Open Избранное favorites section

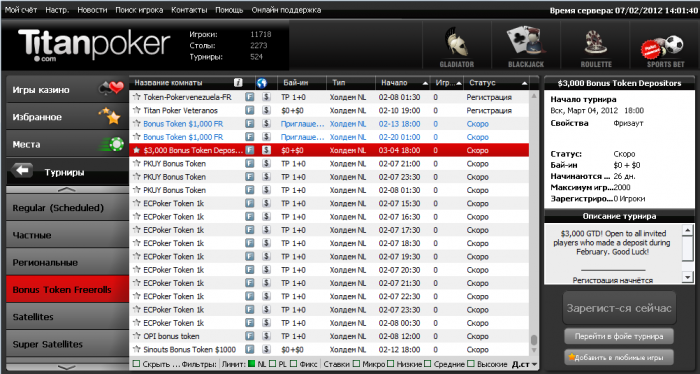(x=67, y=117)
